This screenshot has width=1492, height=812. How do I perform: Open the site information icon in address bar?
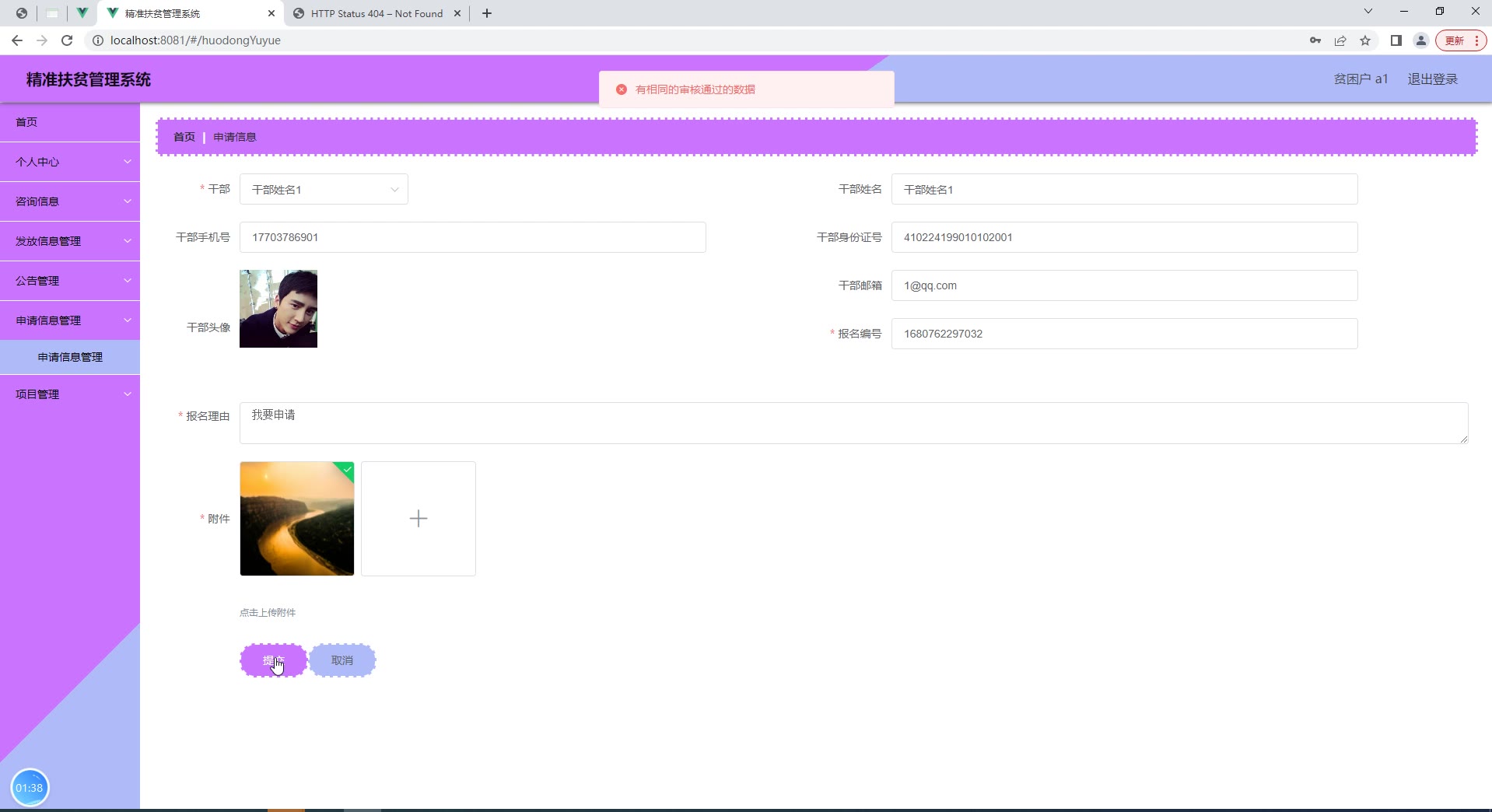pos(98,40)
